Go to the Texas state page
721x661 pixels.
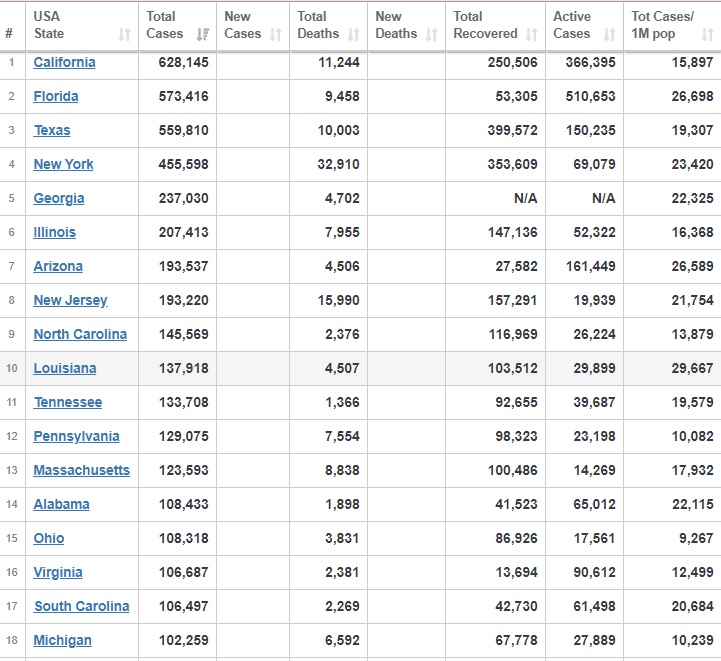(x=52, y=130)
